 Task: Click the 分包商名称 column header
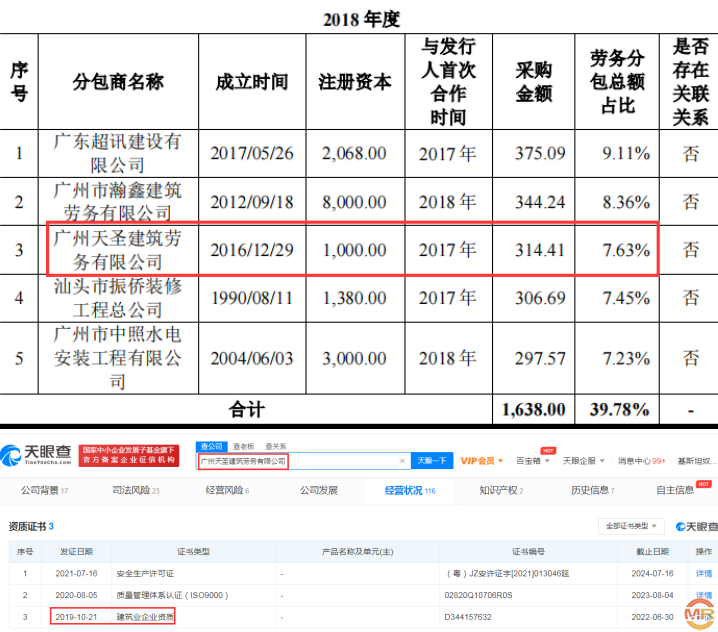[x=118, y=82]
